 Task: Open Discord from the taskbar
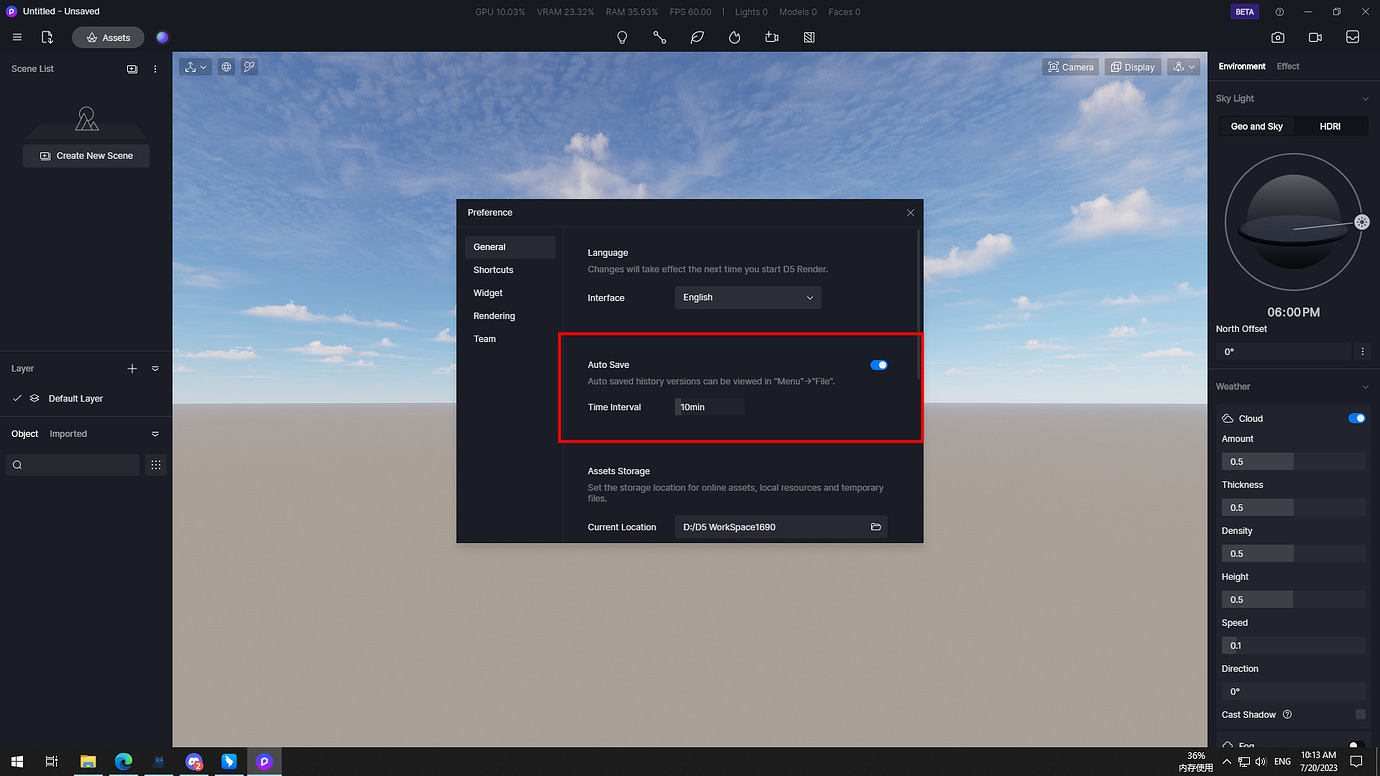[194, 762]
